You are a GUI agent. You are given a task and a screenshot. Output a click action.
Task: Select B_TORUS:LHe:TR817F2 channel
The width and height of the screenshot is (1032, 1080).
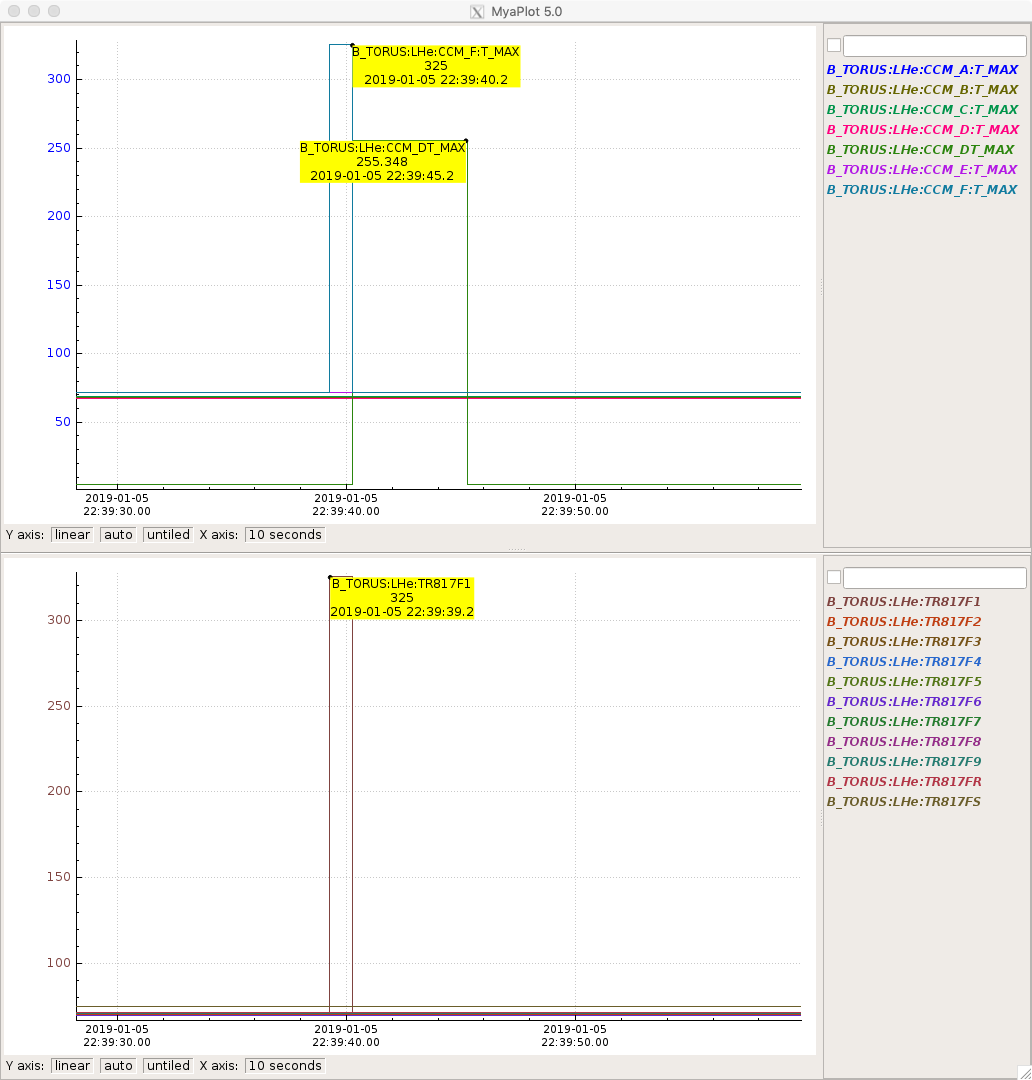click(x=903, y=621)
